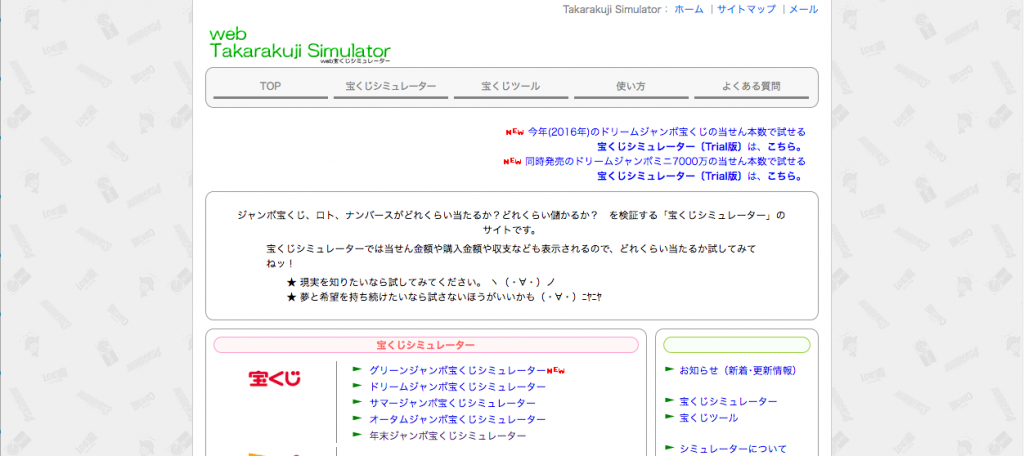This screenshot has height=456, width=1024.
Task: Open the 宝くじシミュレーター navigation tab
Action: point(390,87)
